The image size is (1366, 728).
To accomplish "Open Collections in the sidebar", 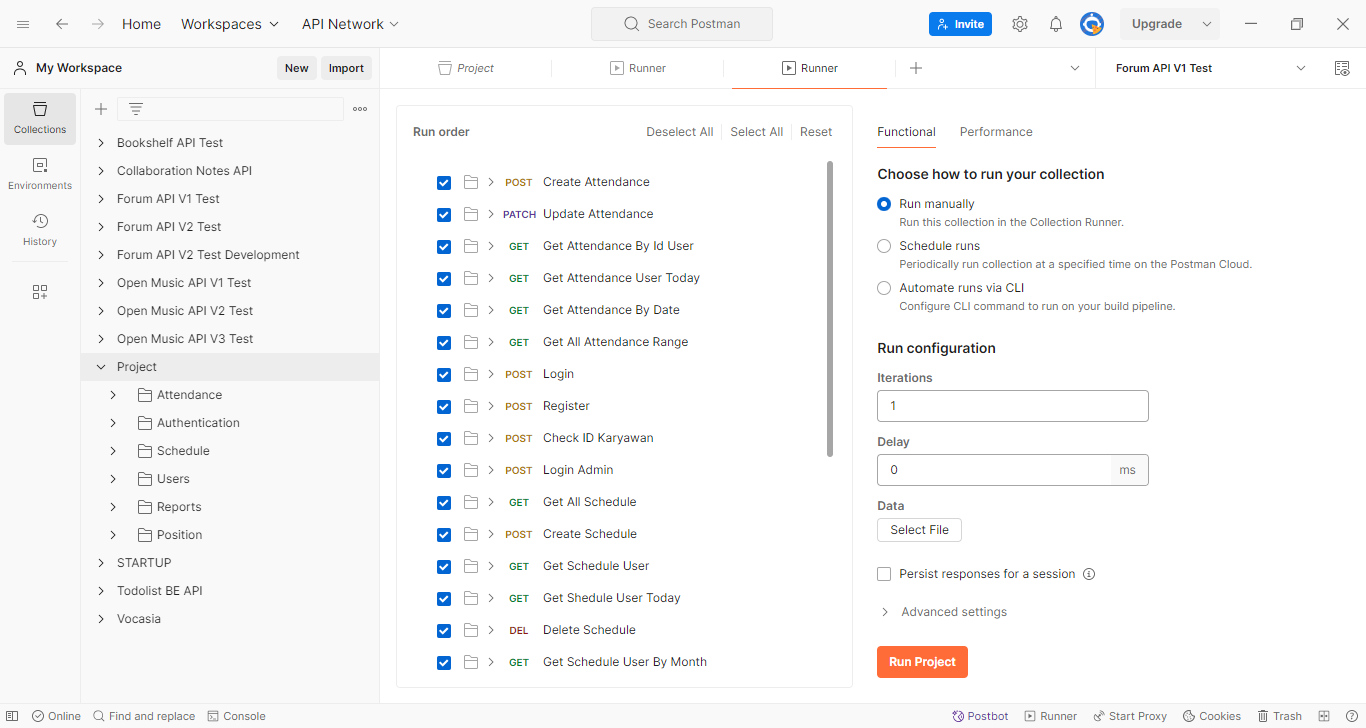I will pyautogui.click(x=40, y=119).
